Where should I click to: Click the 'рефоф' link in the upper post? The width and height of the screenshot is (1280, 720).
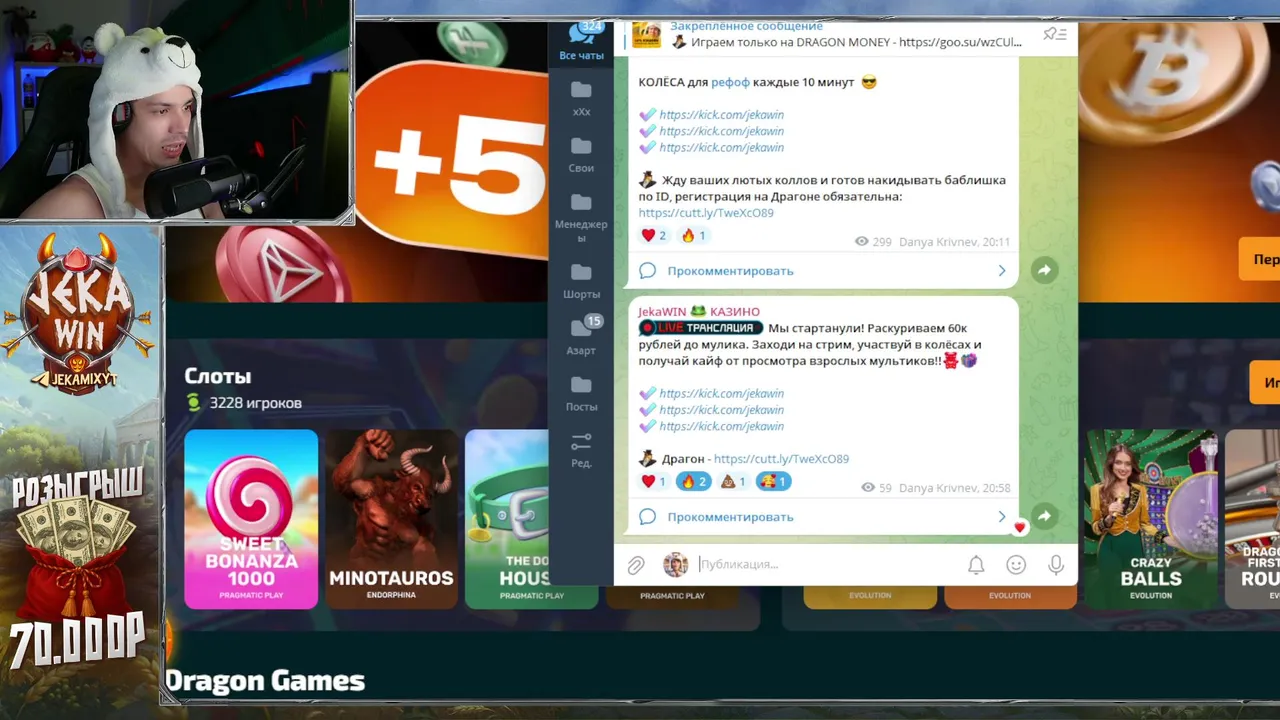pyautogui.click(x=730, y=82)
